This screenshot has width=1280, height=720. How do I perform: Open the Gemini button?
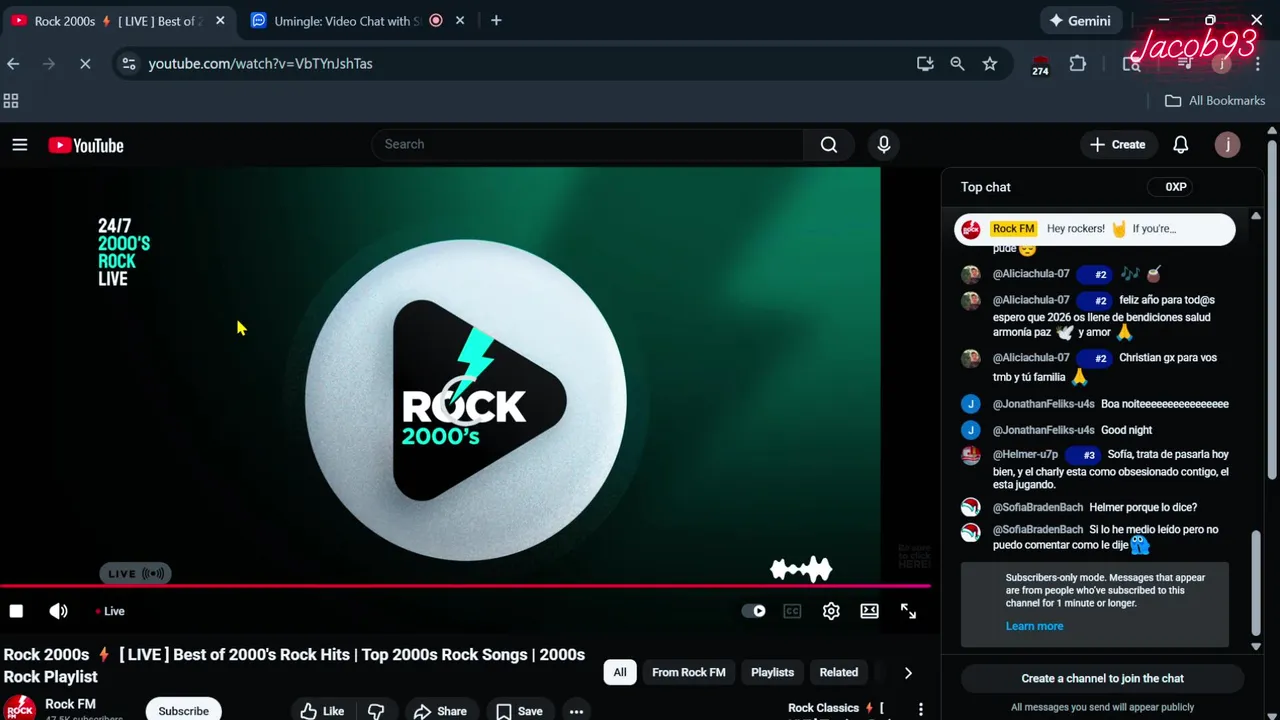coord(1080,20)
